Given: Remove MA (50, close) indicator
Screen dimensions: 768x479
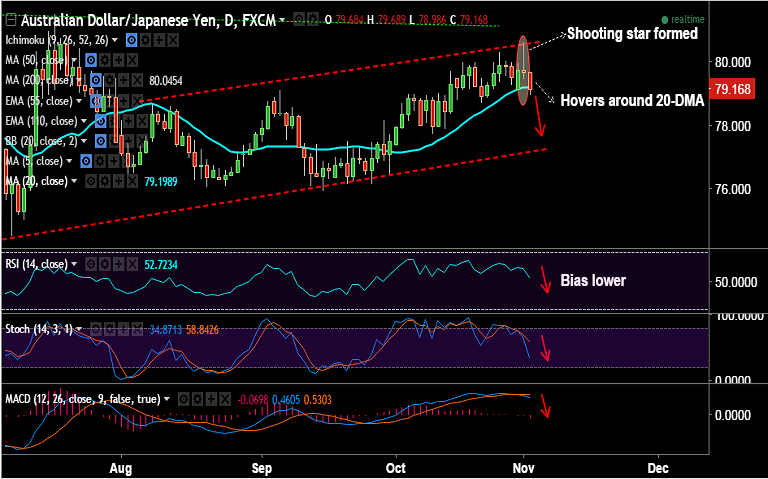Looking at the screenshot, I should pos(132,60).
